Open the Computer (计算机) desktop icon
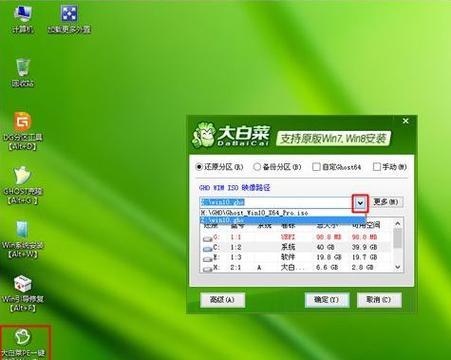The width and height of the screenshot is (451, 360). click(23, 18)
